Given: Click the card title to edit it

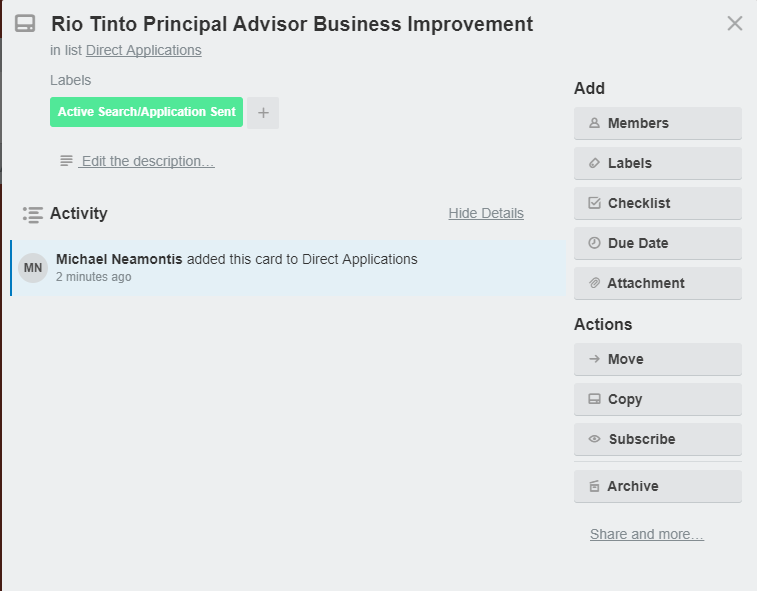Looking at the screenshot, I should [292, 24].
